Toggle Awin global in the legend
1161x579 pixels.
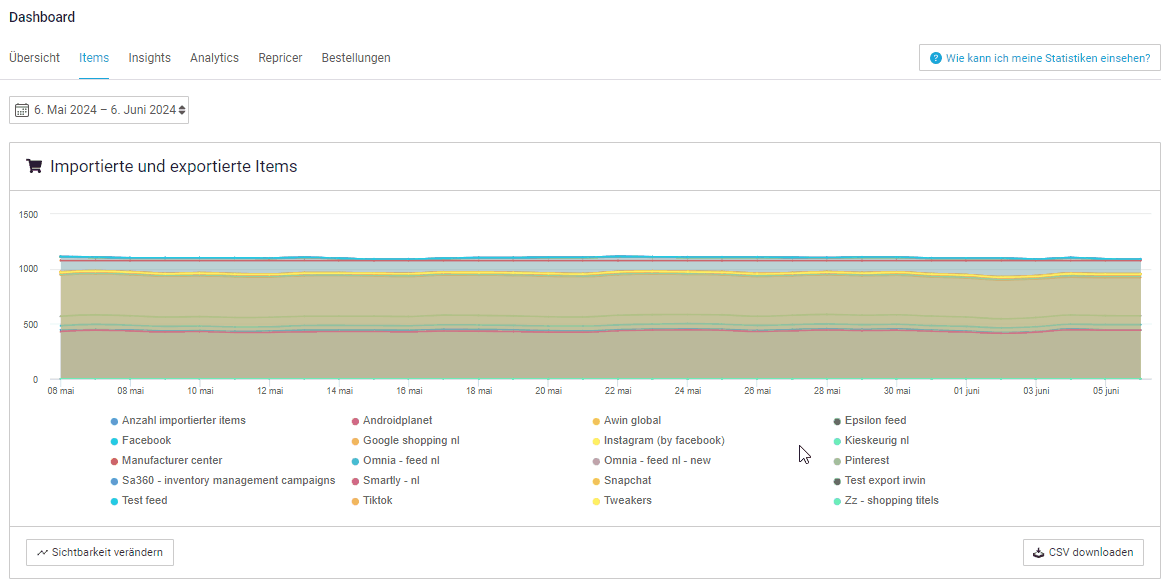click(627, 420)
